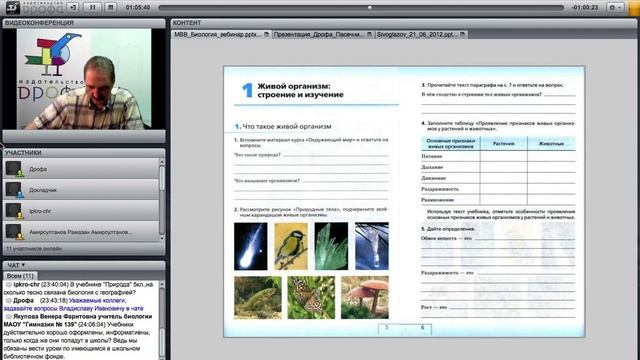Open the gear settings dropdown
The width and height of the screenshot is (640, 360).
pyautogui.click(x=615, y=7)
